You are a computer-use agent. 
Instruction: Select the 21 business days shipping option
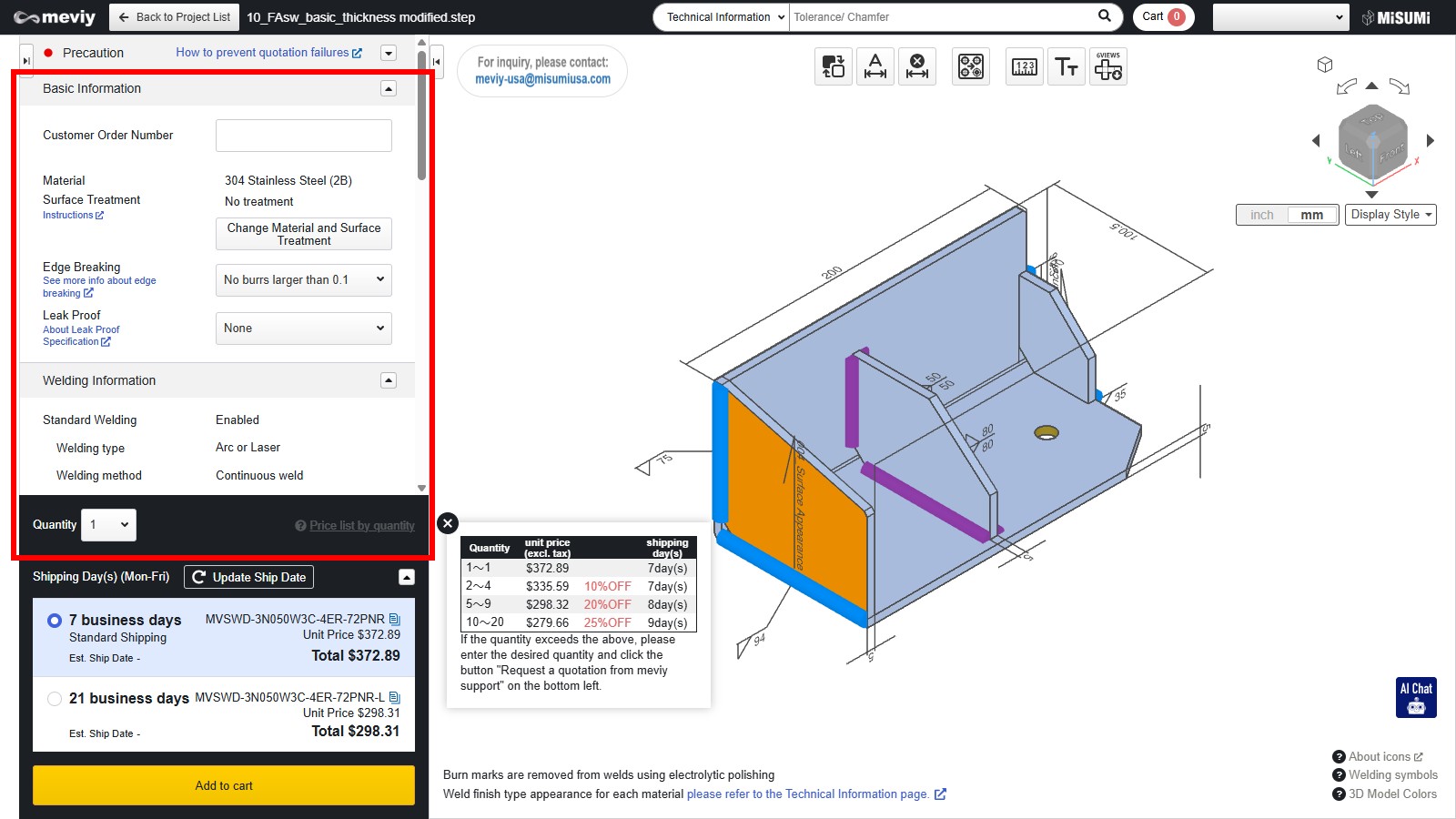tap(55, 699)
